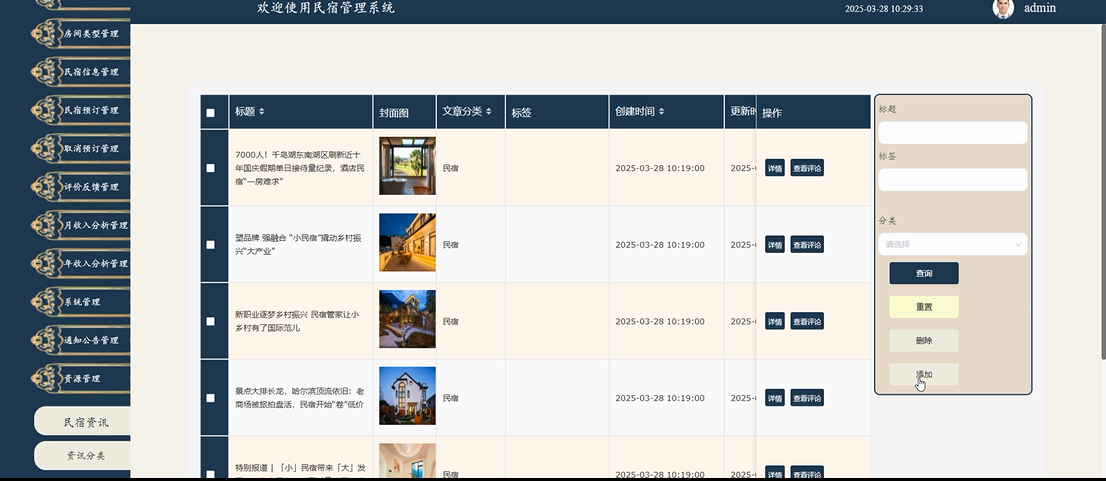Click title text 7000人！千岛湖东南湖区
1106x481 pixels.
(300, 168)
